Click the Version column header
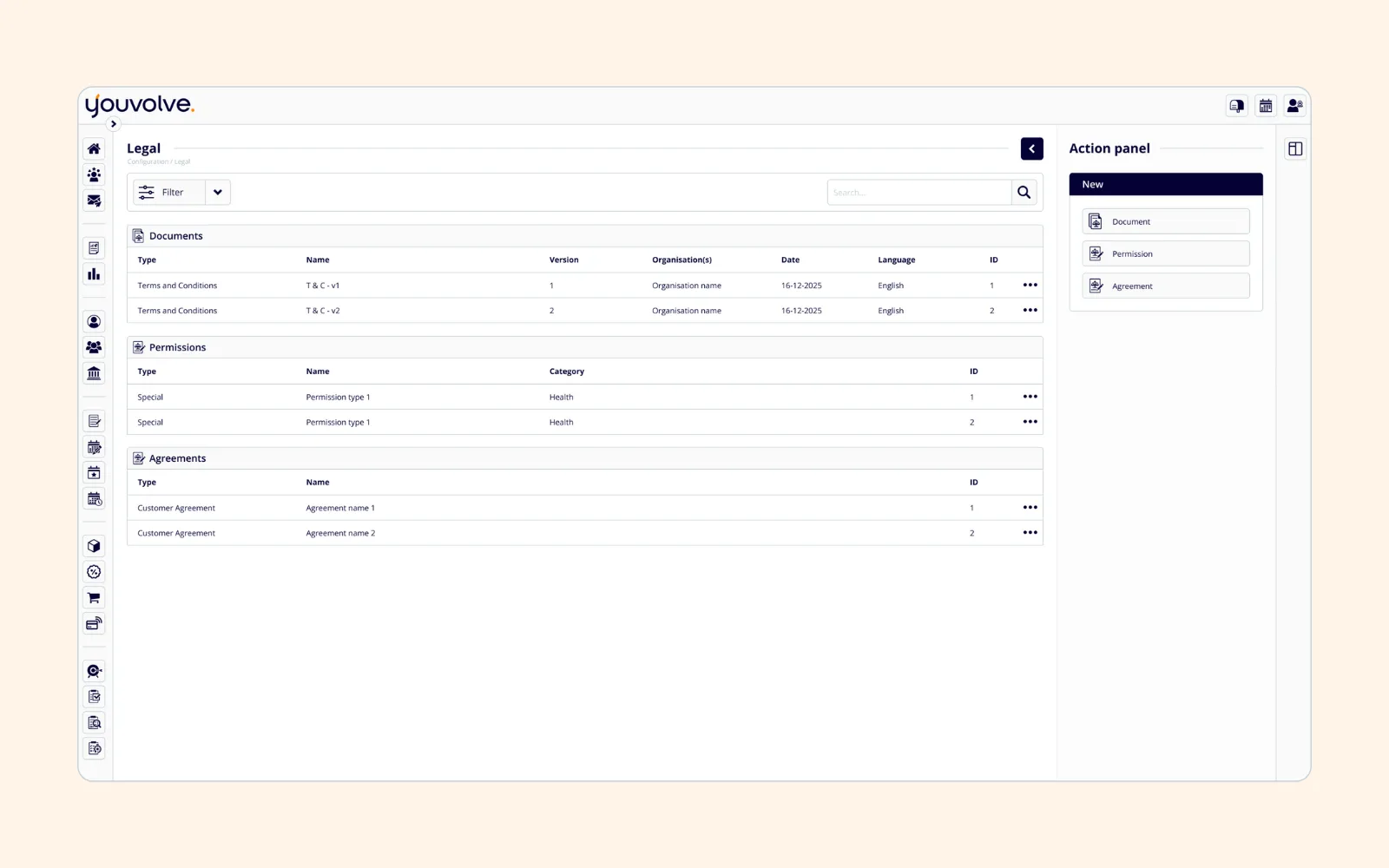Screen dimensions: 1389x868 pyautogui.click(x=563, y=260)
